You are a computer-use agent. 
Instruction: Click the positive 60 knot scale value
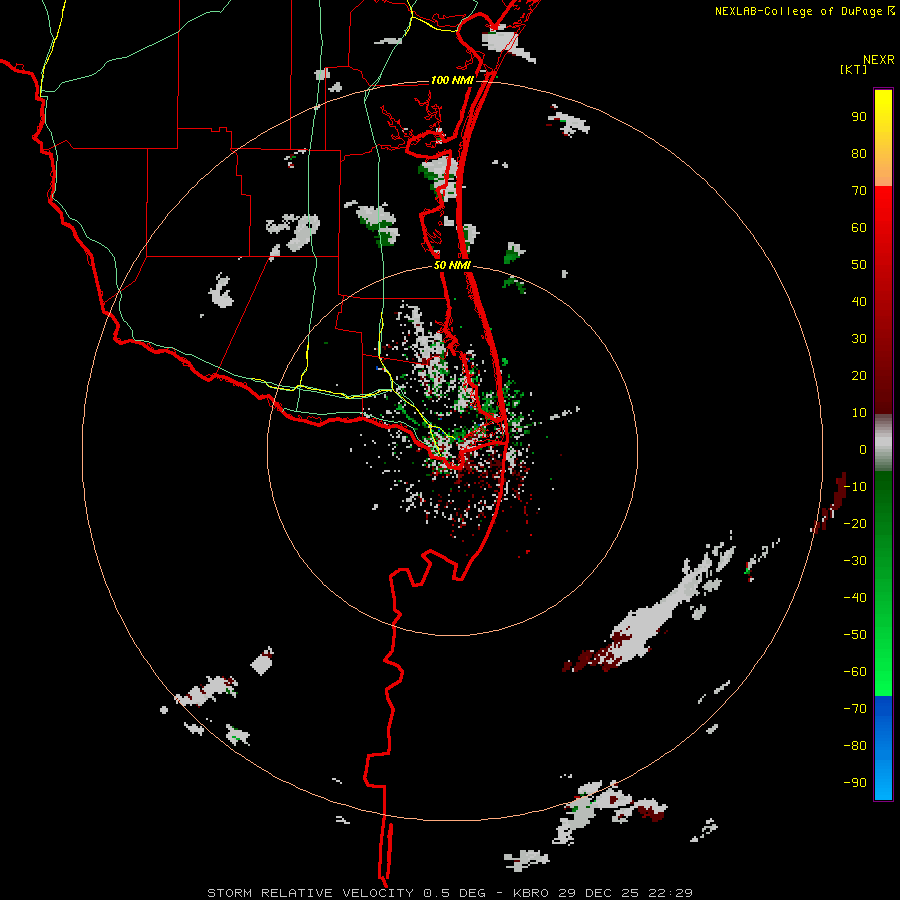pyautogui.click(x=859, y=228)
